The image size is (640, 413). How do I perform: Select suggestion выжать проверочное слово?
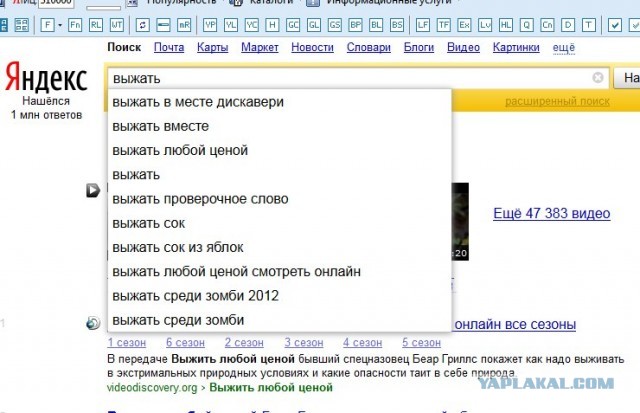280,199
